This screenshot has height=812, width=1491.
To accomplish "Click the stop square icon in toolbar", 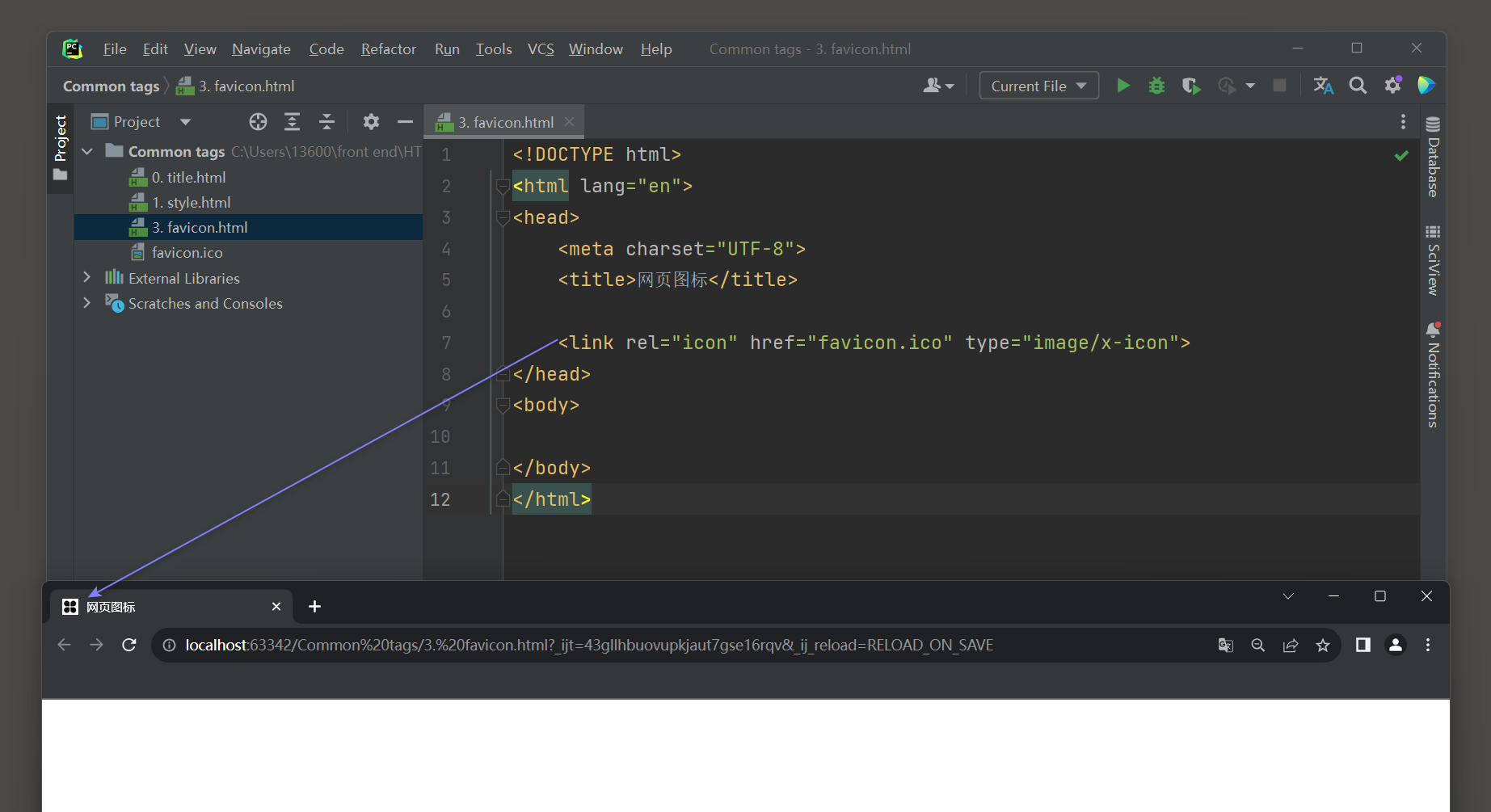I will [1279, 86].
